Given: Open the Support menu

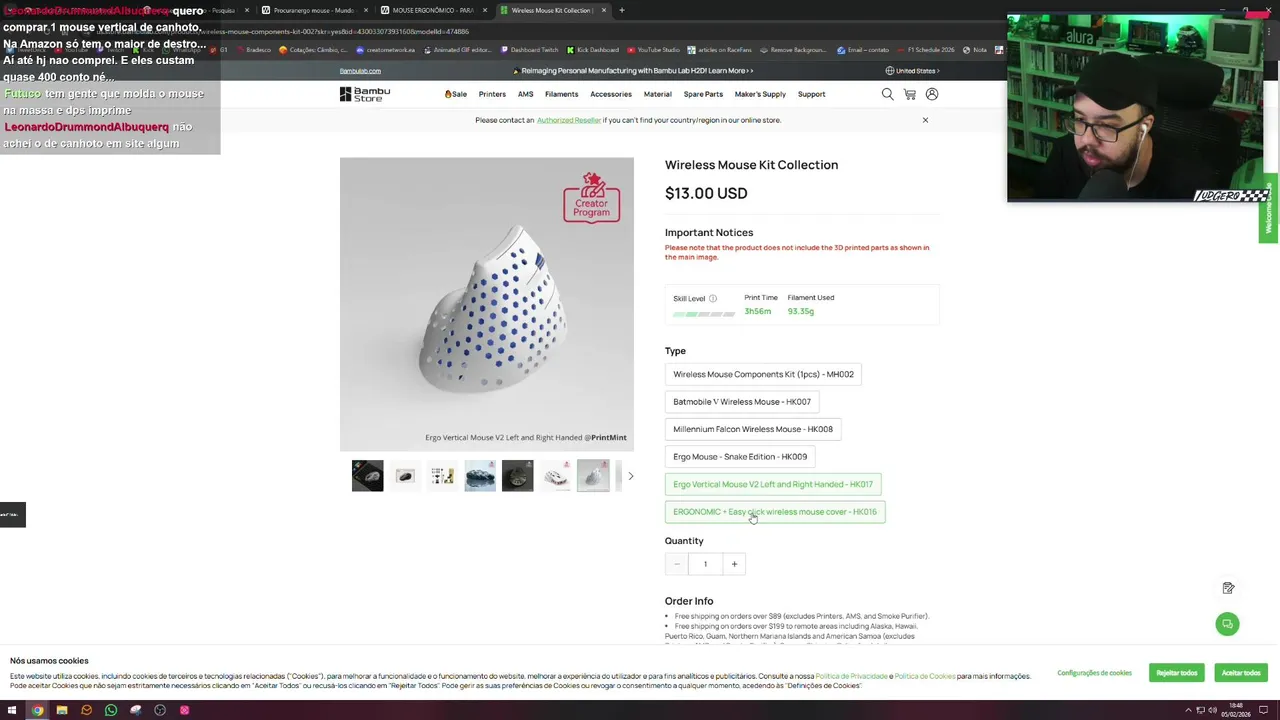Looking at the screenshot, I should tap(811, 94).
